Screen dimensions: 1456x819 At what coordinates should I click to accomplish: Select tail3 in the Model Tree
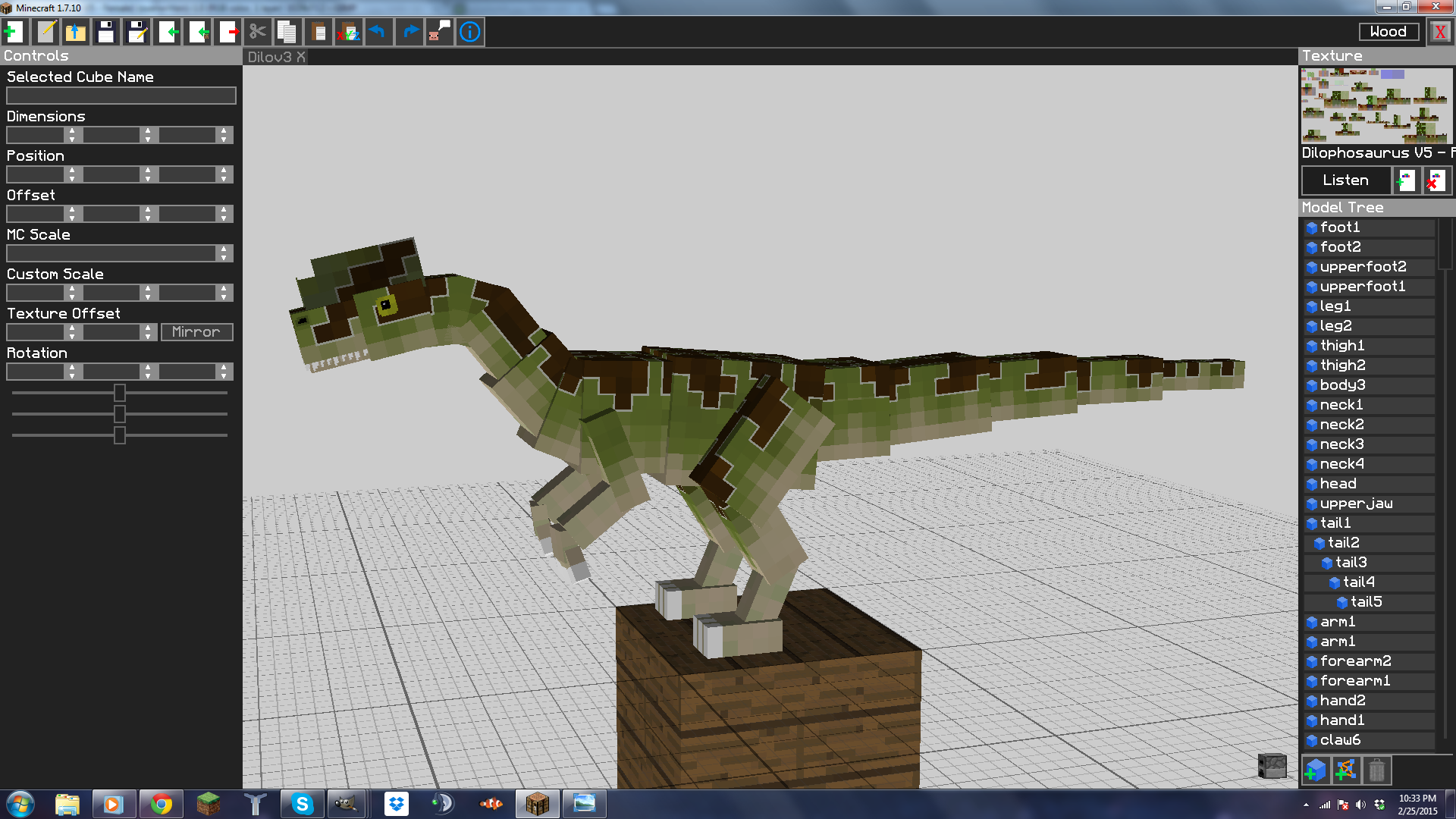(x=1369, y=563)
